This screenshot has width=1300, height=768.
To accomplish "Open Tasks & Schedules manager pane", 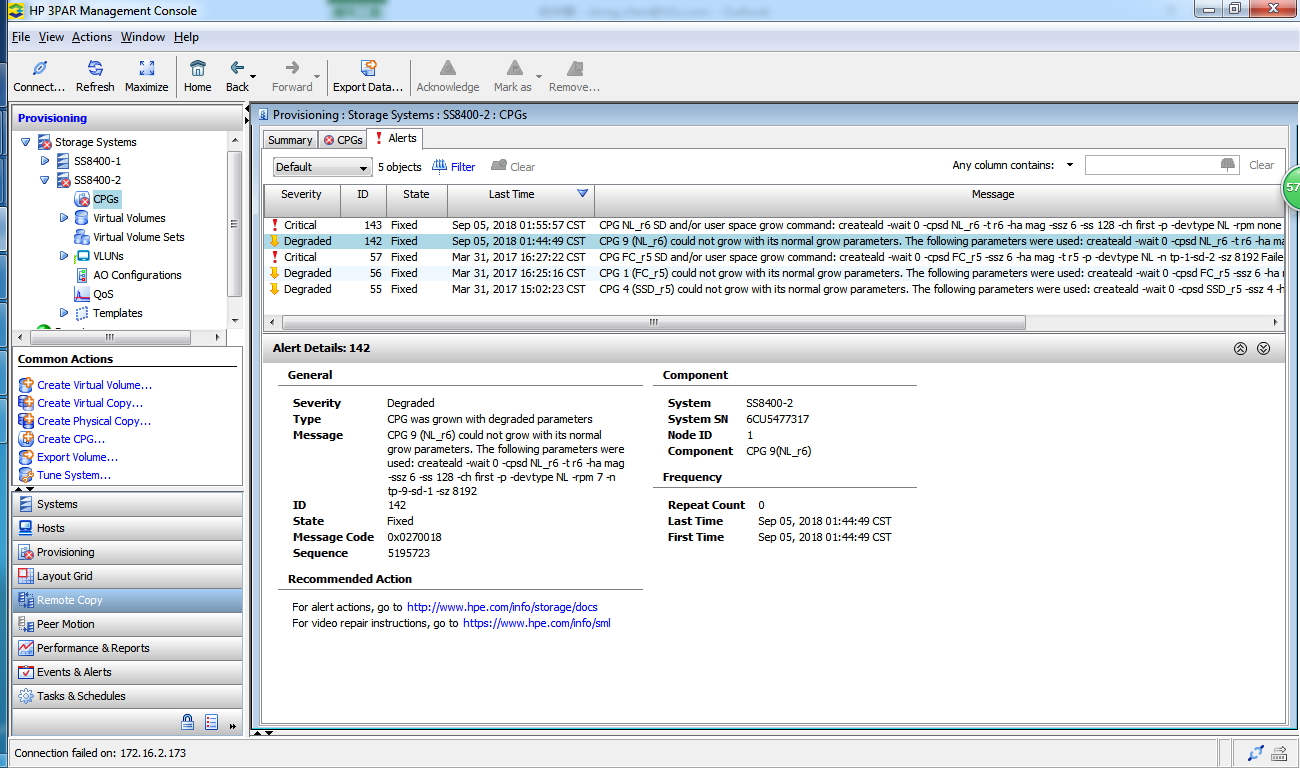I will (127, 696).
